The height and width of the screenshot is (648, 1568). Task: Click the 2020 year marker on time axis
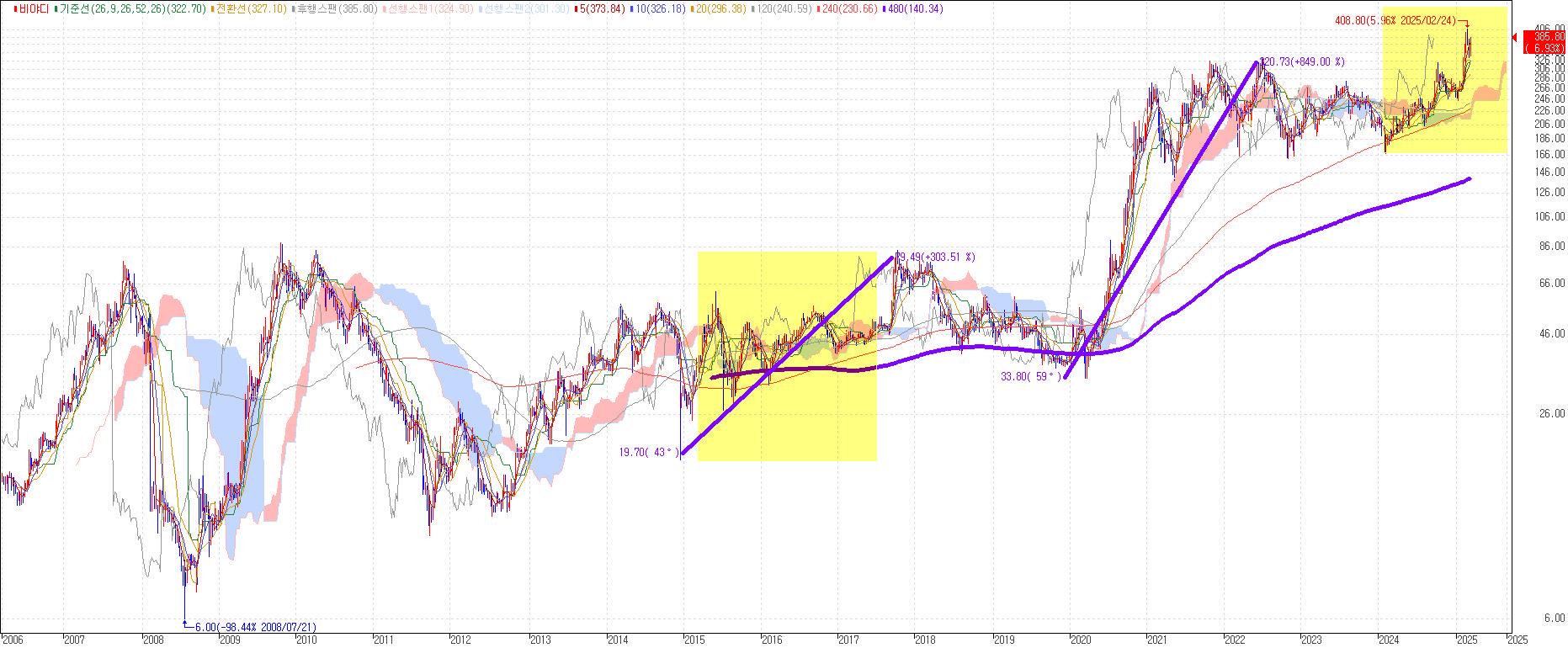click(1082, 640)
